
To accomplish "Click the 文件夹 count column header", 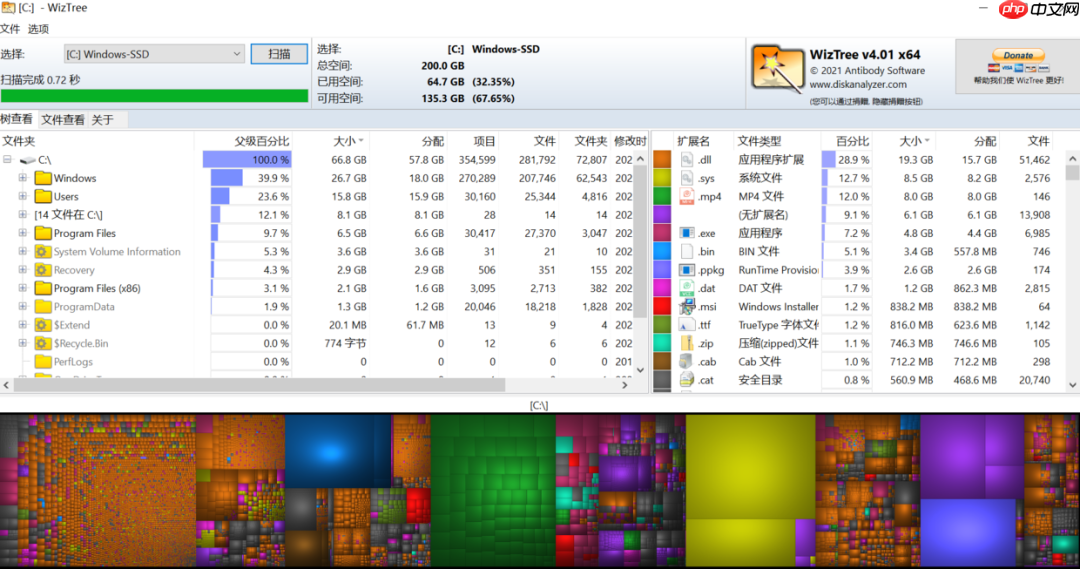I will 590,141.
